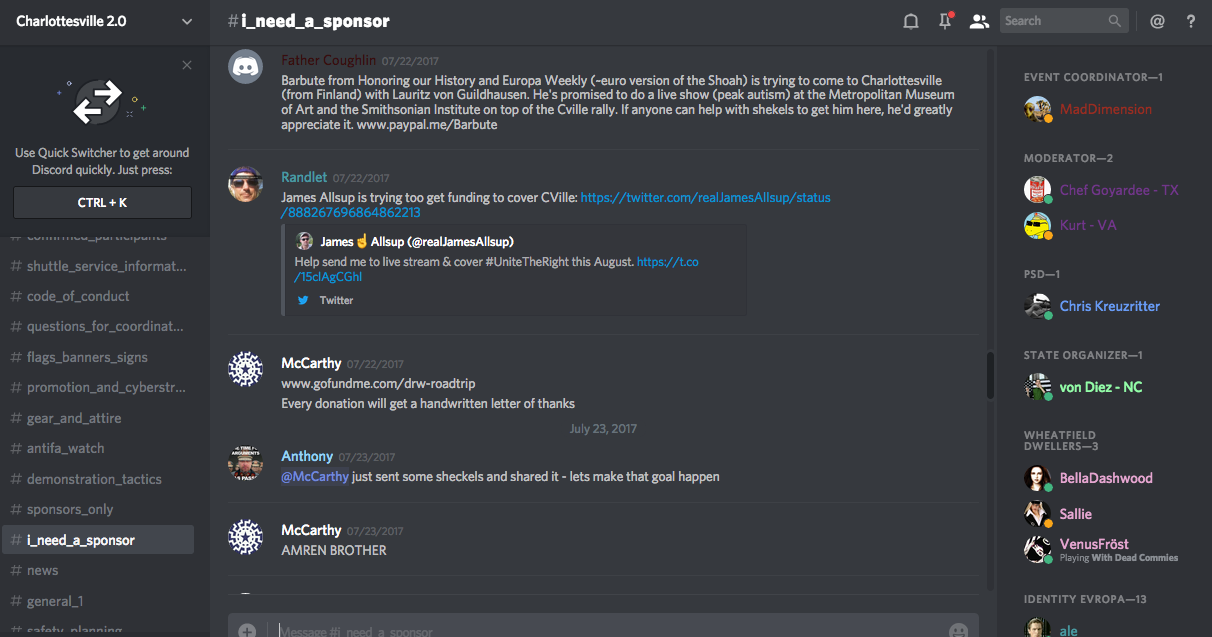Click the upload plus button in message box
Screen dimensions: 1212x637
(247, 631)
